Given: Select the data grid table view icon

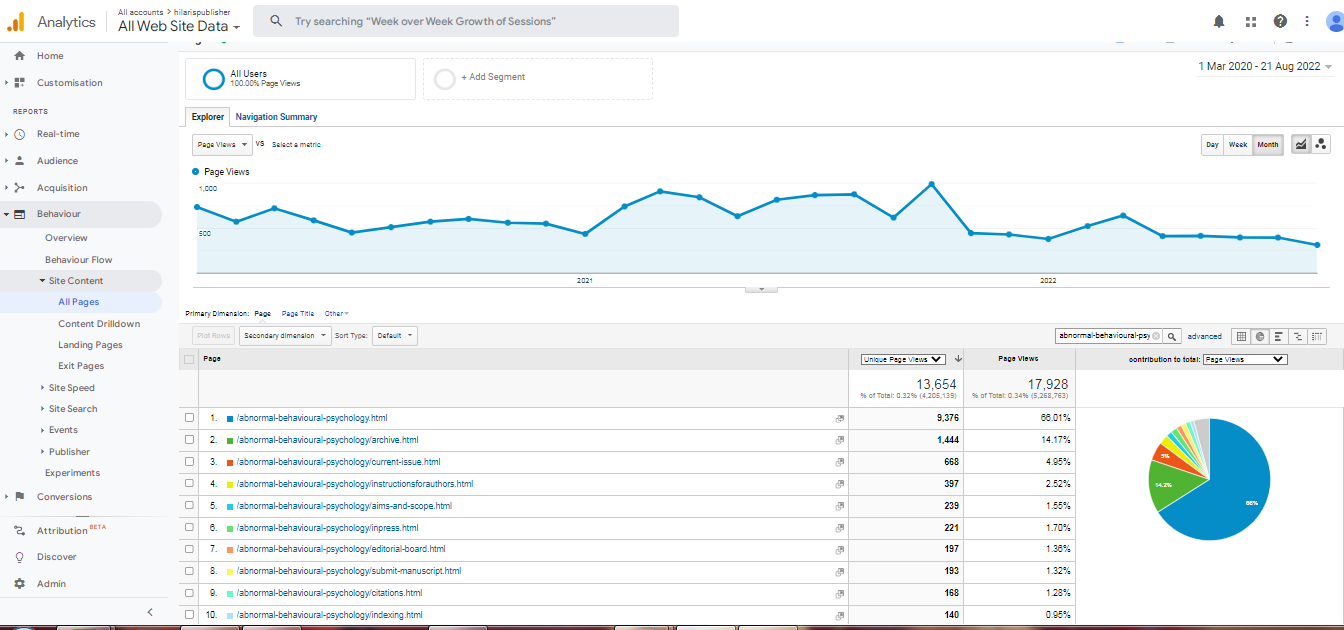Looking at the screenshot, I should pos(1241,337).
